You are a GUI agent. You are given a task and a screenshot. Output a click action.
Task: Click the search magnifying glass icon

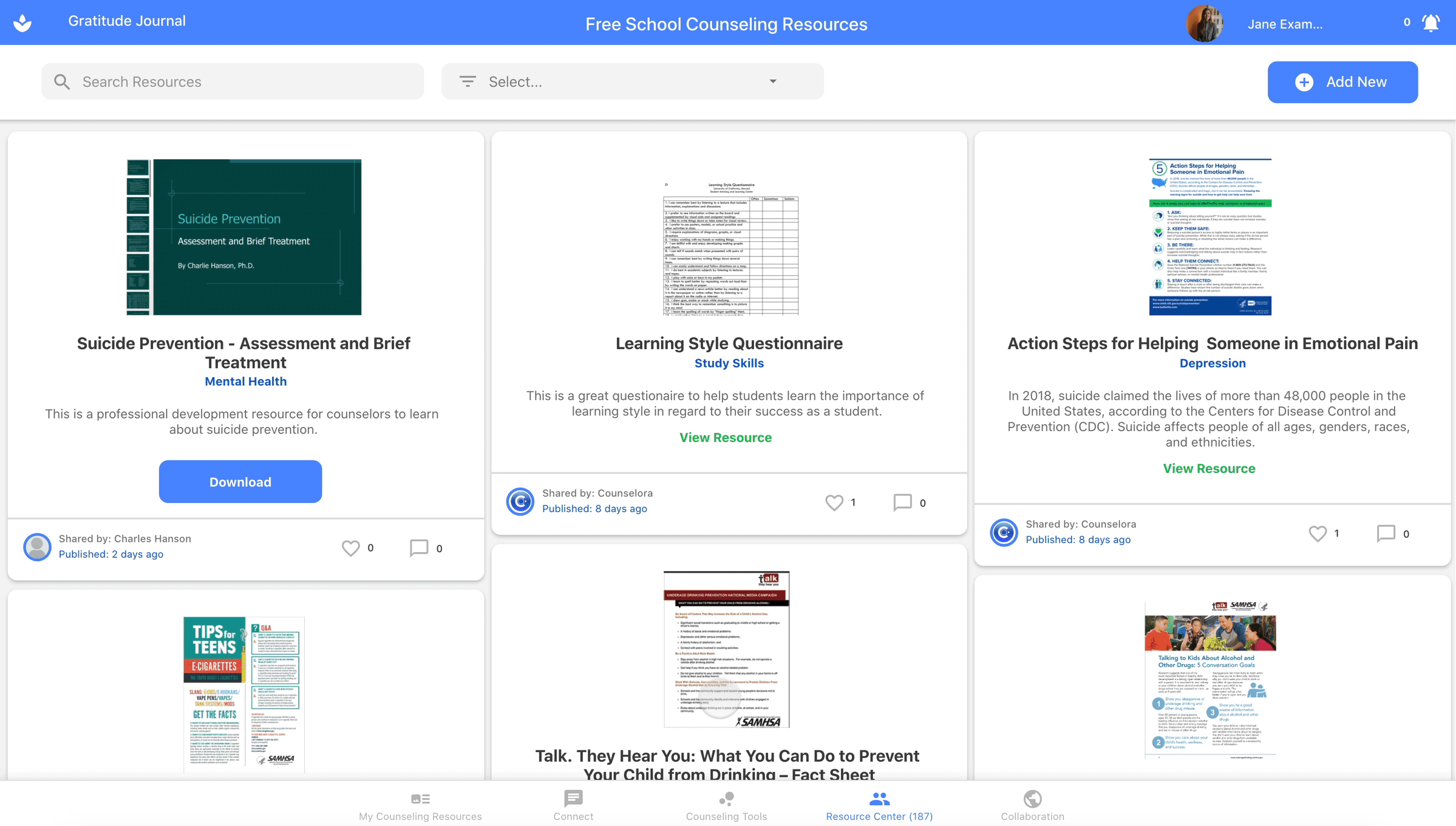point(62,81)
